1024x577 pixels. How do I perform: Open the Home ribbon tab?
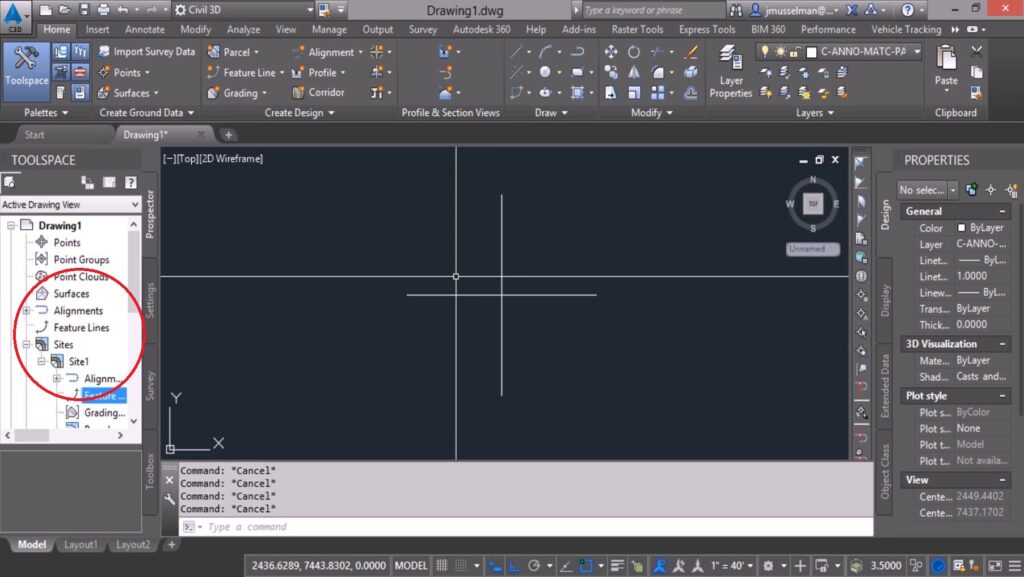tap(57, 29)
